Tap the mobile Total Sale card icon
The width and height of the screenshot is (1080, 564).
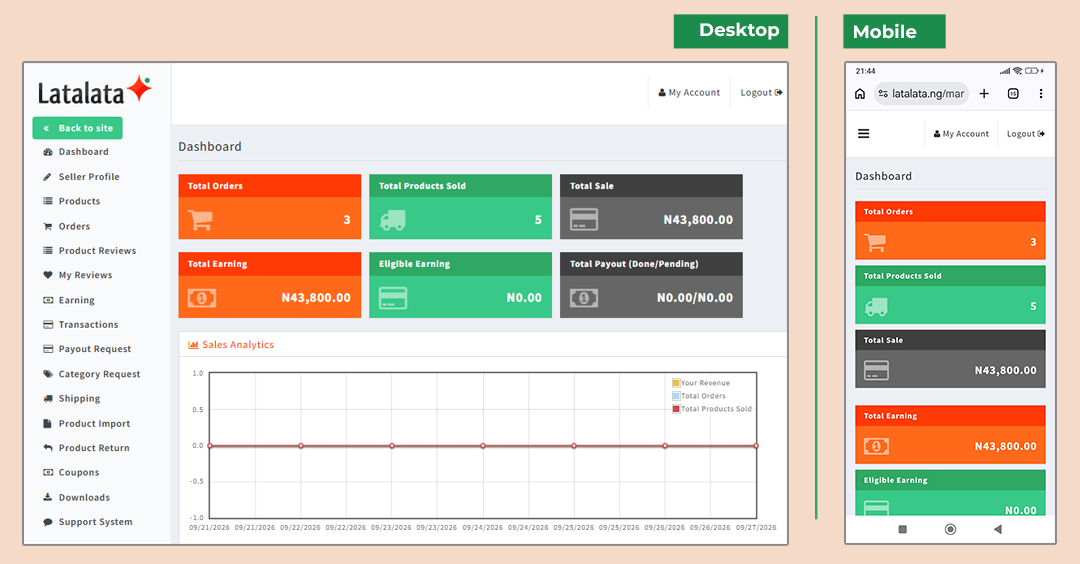click(876, 370)
